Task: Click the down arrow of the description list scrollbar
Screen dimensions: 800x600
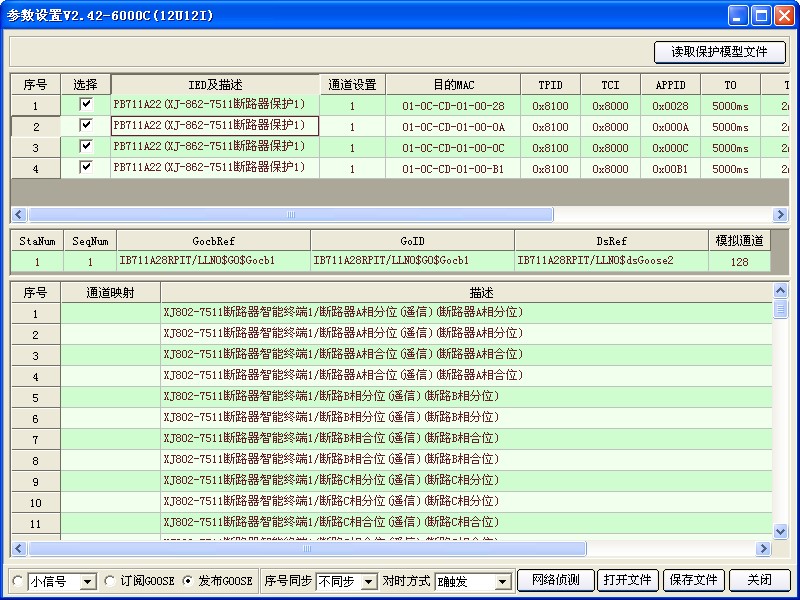Action: (x=781, y=531)
